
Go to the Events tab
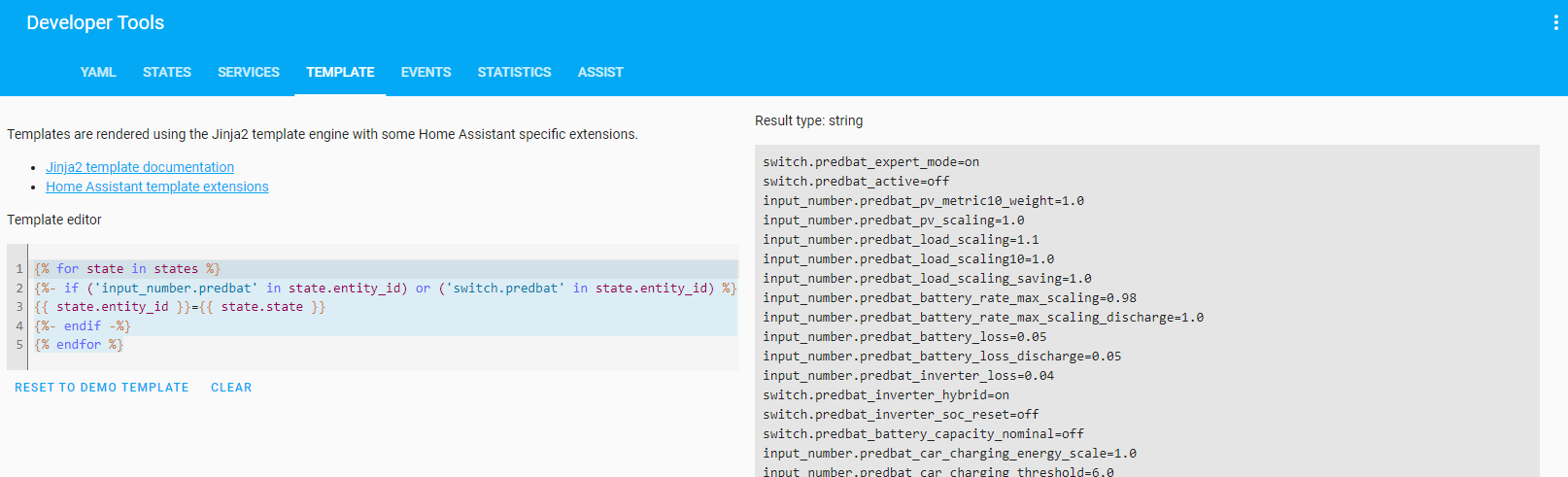point(426,72)
